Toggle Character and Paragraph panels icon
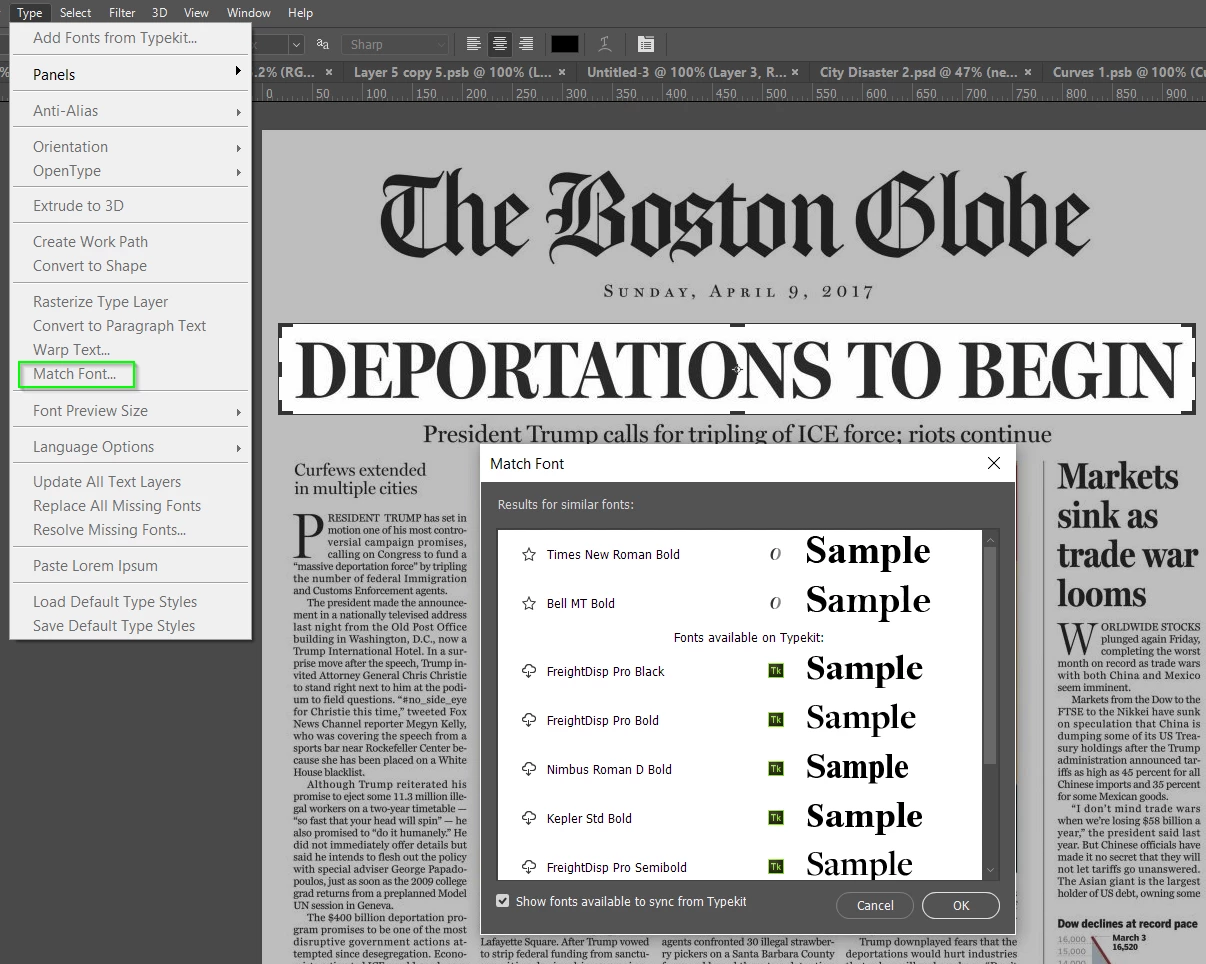 point(646,44)
